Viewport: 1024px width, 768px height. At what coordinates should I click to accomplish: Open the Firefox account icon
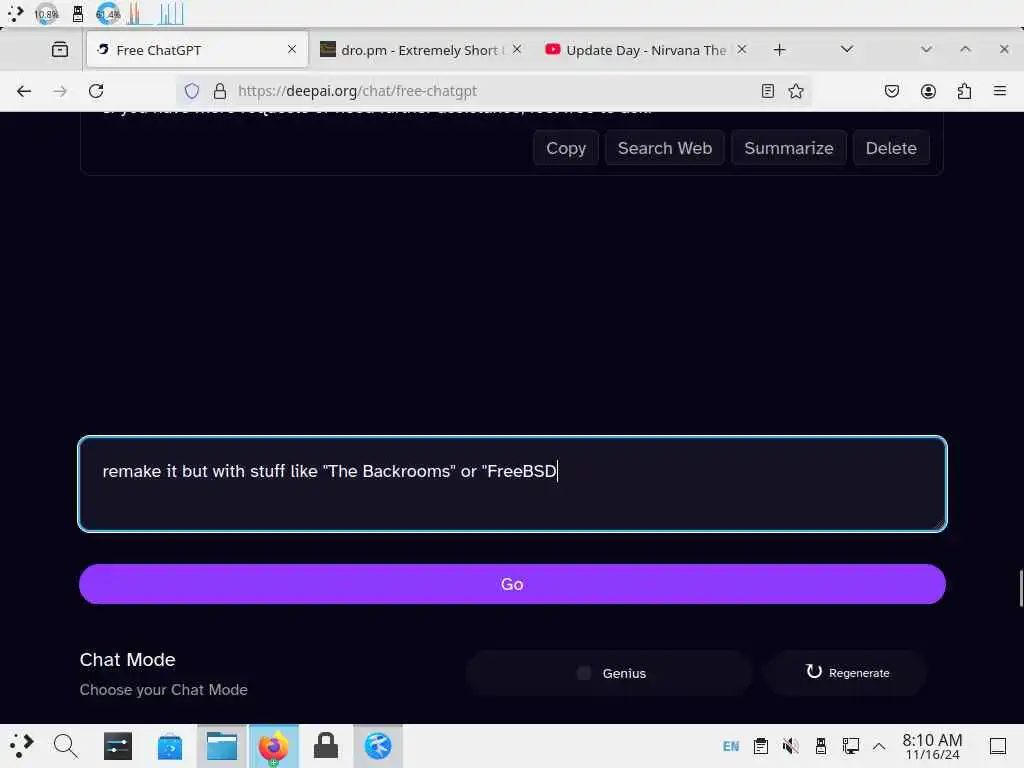(x=928, y=91)
